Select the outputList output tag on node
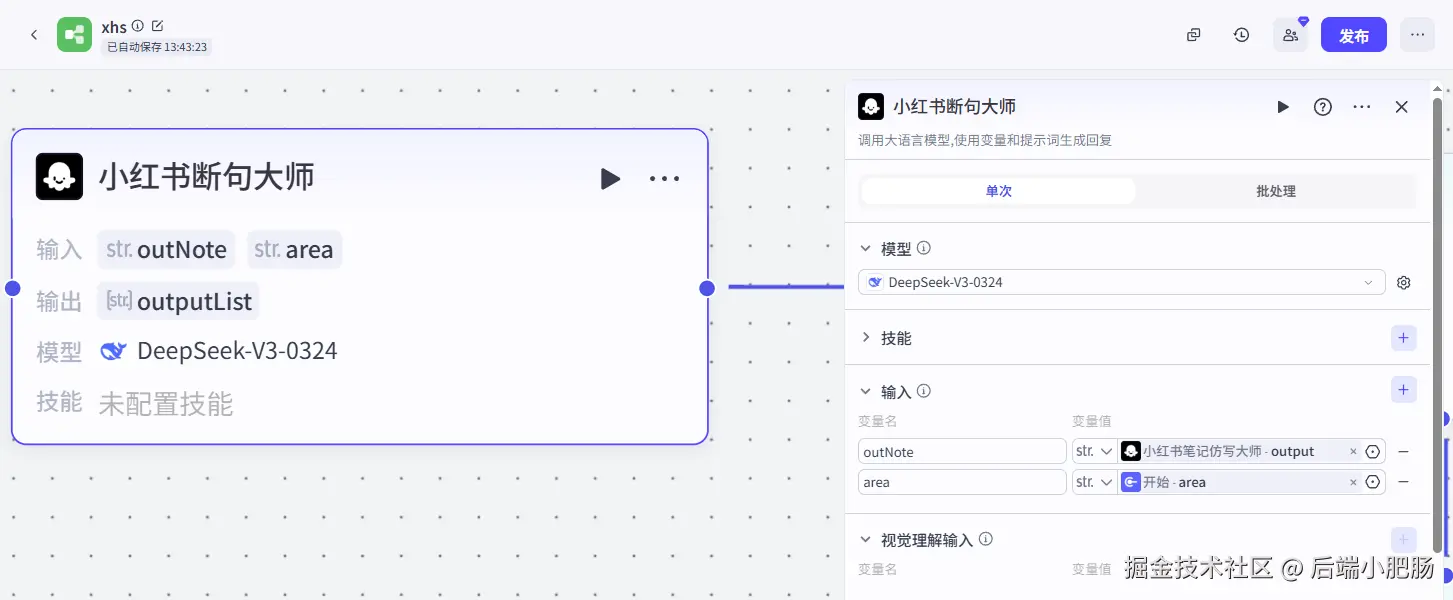Image resolution: width=1453 pixels, height=600 pixels. click(x=178, y=301)
